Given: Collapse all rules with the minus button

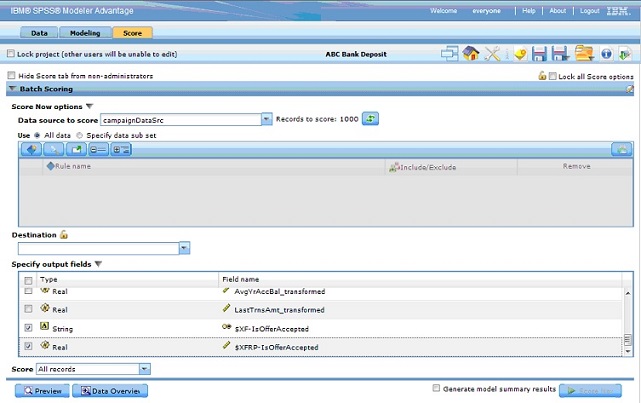Looking at the screenshot, I should [x=98, y=150].
